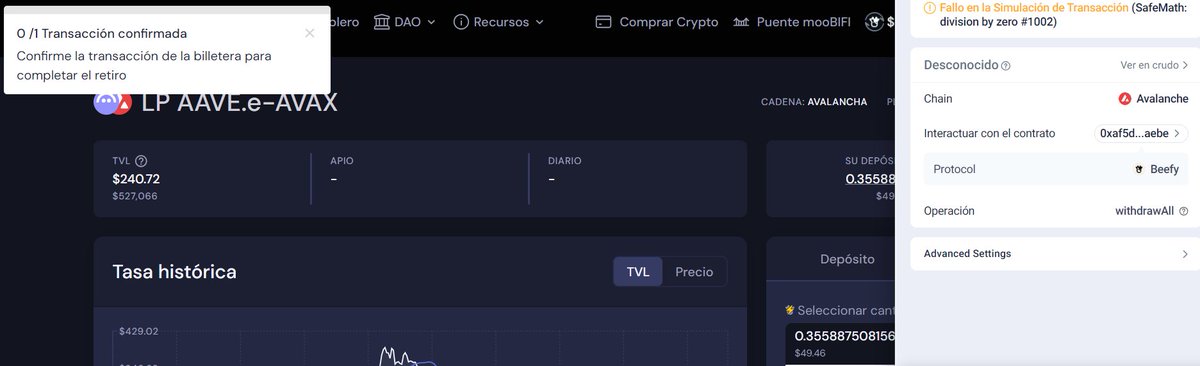Click the 'withdrawAll' operation value
This screenshot has height=366, width=1200.
point(1144,212)
